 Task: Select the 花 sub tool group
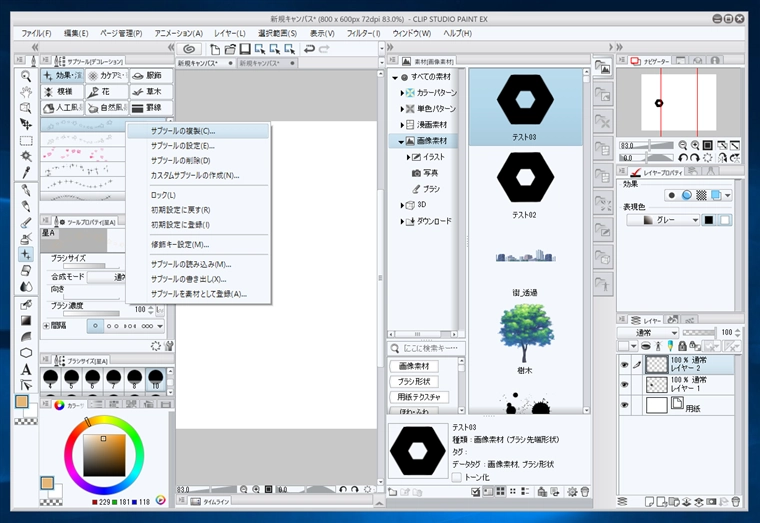107,92
